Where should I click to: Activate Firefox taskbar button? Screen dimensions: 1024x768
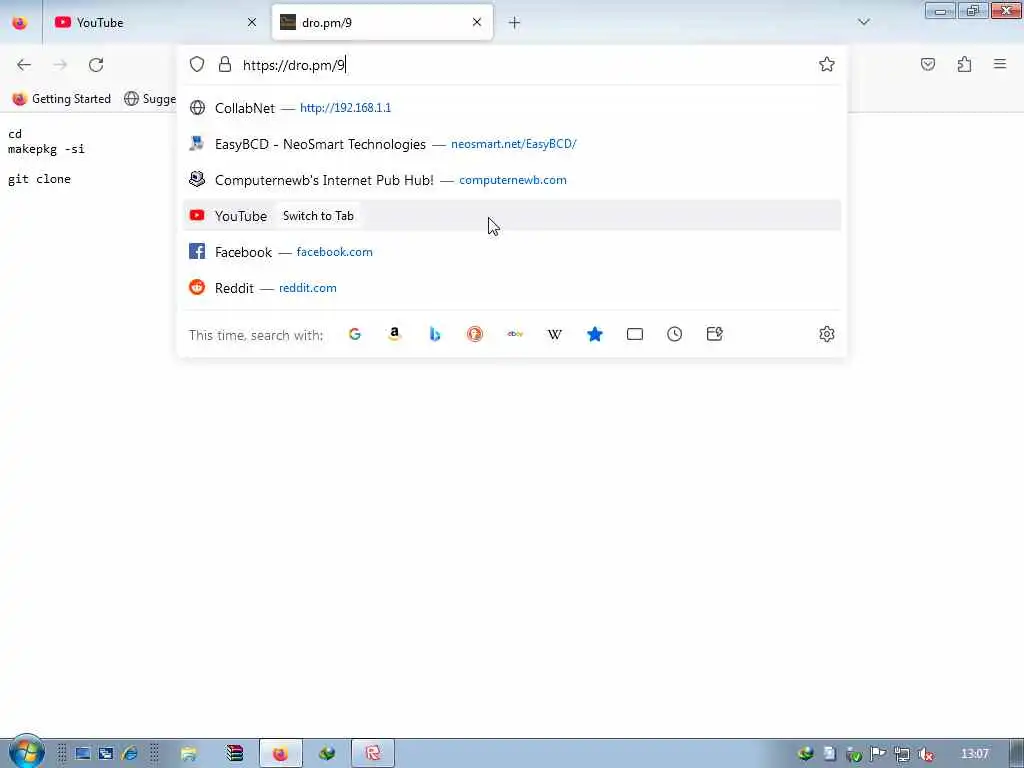281,754
